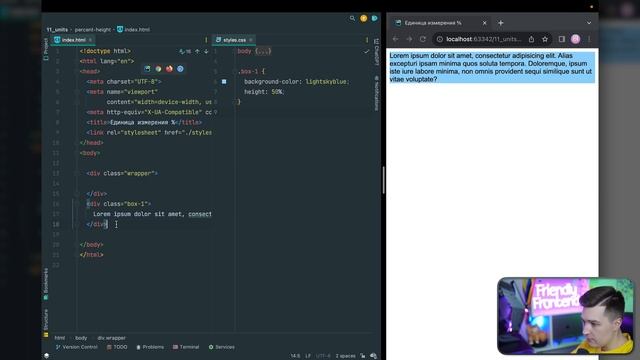Click the caret position 14:5 status
The height and width of the screenshot is (360, 640).
(x=295, y=356)
